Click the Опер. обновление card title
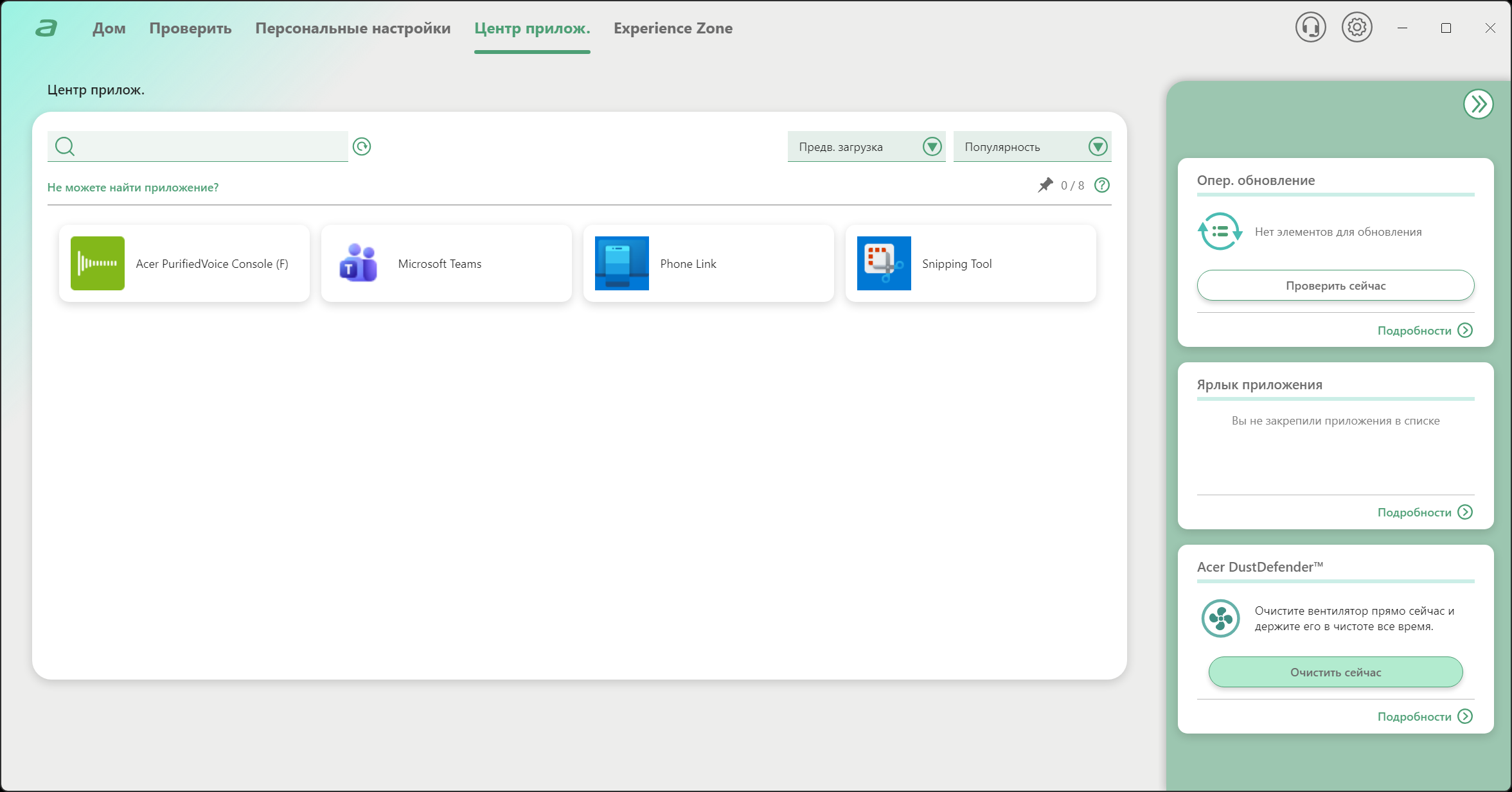 point(1256,180)
